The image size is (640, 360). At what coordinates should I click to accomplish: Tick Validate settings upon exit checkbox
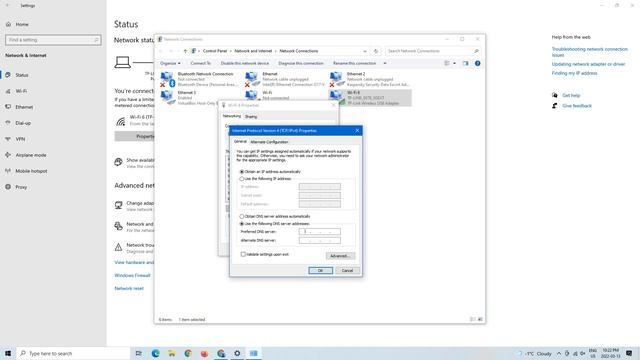(x=243, y=254)
